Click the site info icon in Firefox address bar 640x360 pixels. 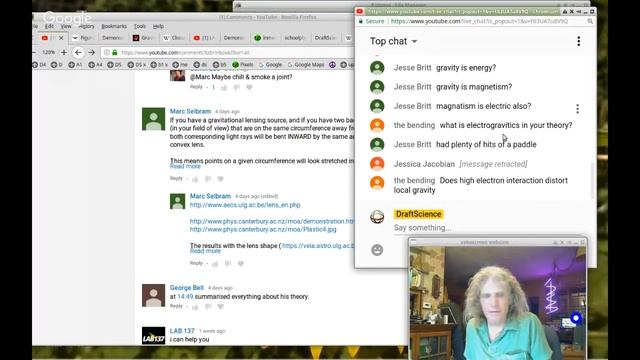[107, 52]
